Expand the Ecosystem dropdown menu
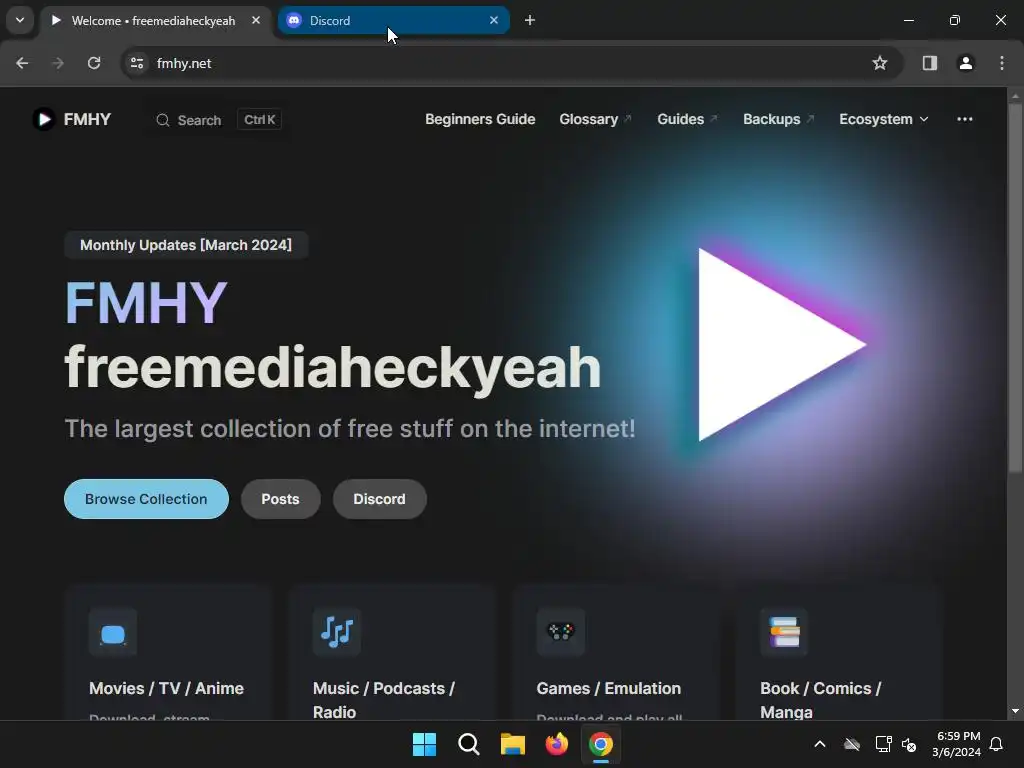This screenshot has height=768, width=1024. tap(884, 119)
